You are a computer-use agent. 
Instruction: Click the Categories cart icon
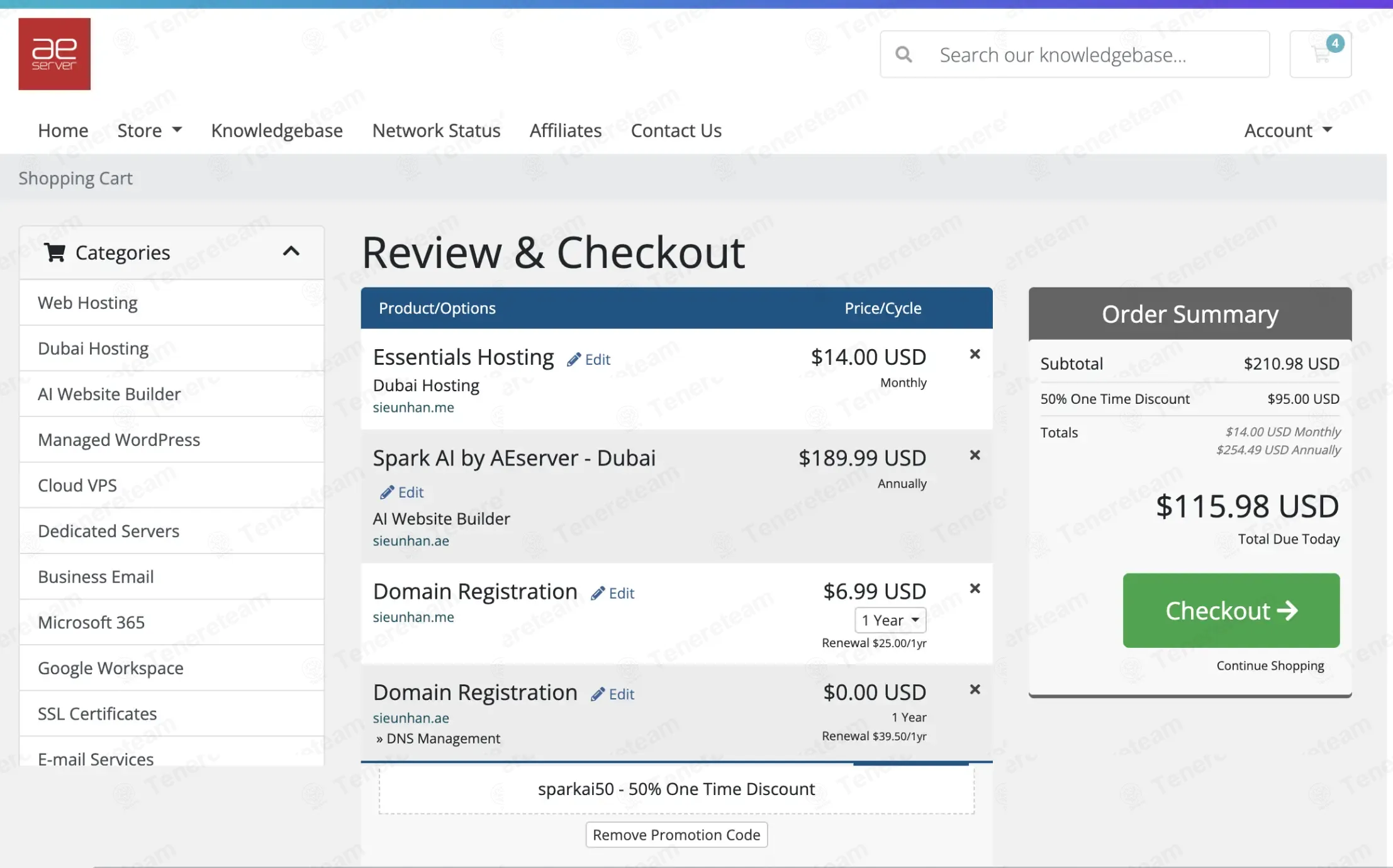click(x=55, y=252)
